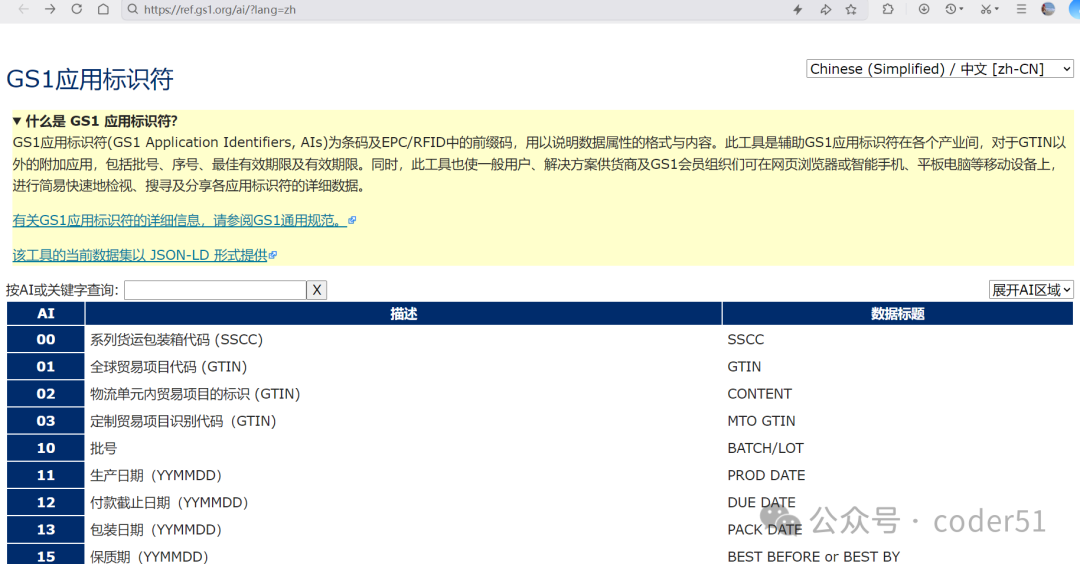Select AI code 00
Image resolution: width=1080 pixels, height=564 pixels.
click(x=45, y=340)
